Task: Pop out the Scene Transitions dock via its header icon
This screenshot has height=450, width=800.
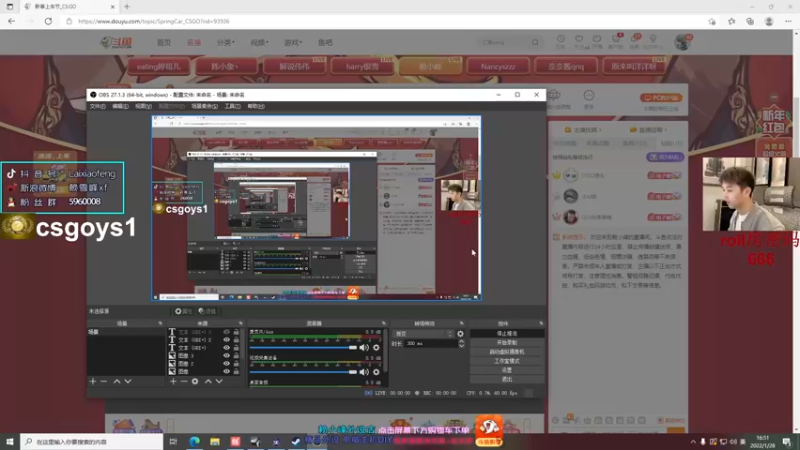Action: 461,323
